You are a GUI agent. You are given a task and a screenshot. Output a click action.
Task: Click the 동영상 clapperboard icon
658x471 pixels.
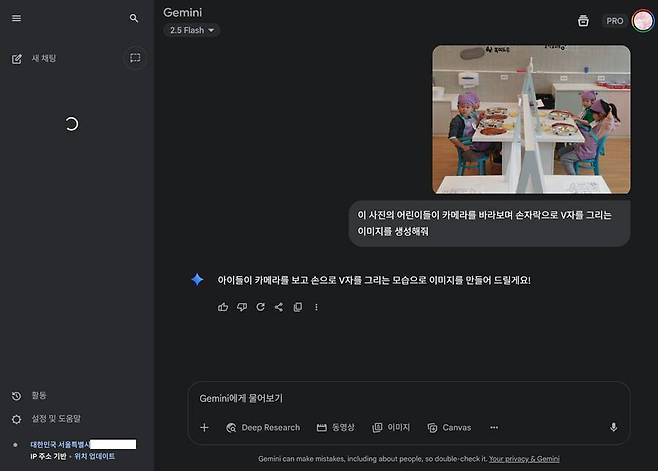(x=321, y=427)
